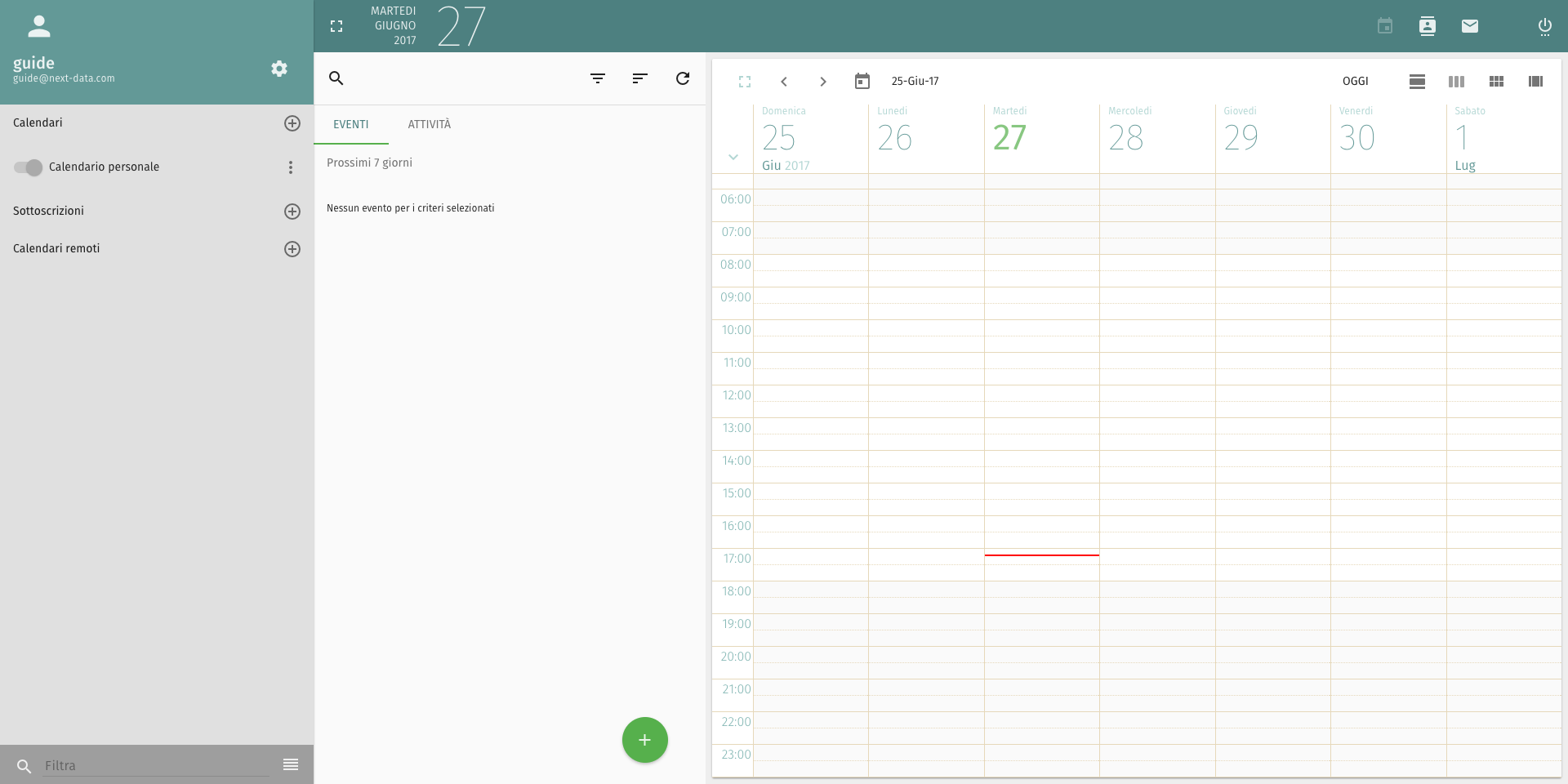This screenshot has height=784, width=1568.
Task: Click the 09:00 time label
Action: click(735, 297)
